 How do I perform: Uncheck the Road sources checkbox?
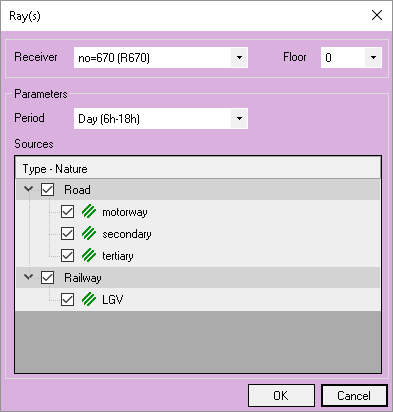point(47,190)
